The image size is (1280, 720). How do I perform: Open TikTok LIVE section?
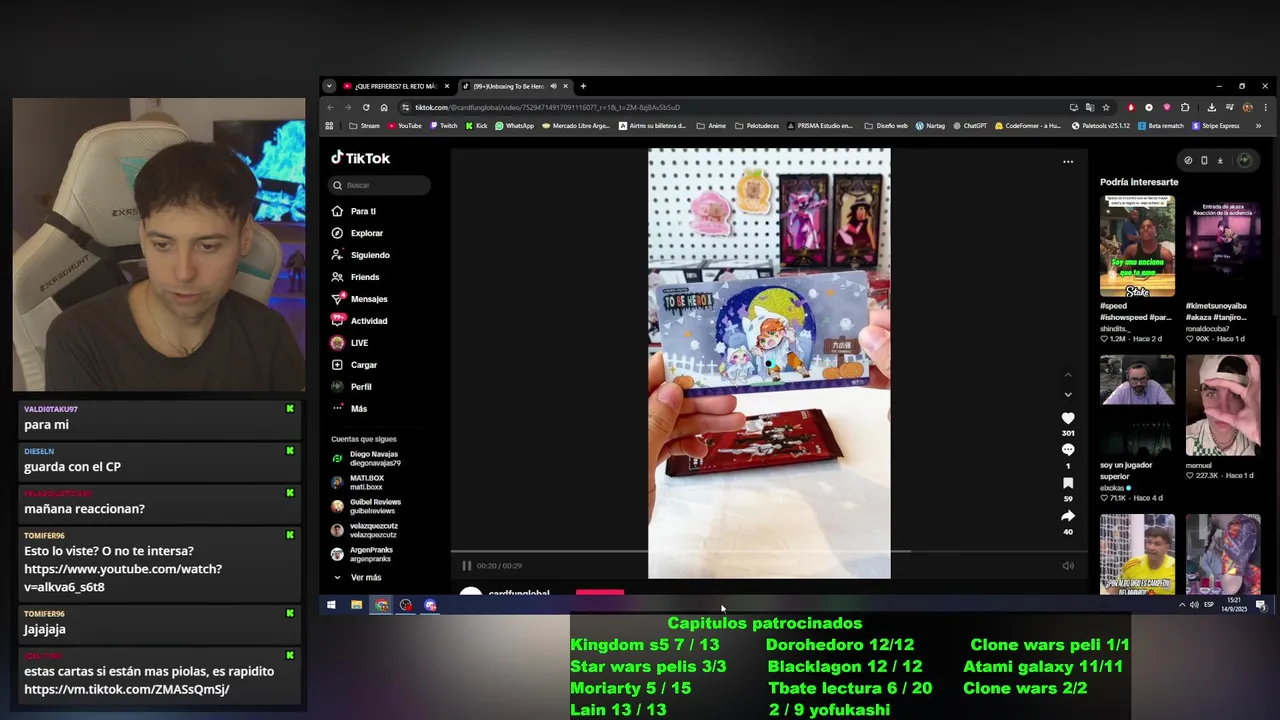(350, 343)
